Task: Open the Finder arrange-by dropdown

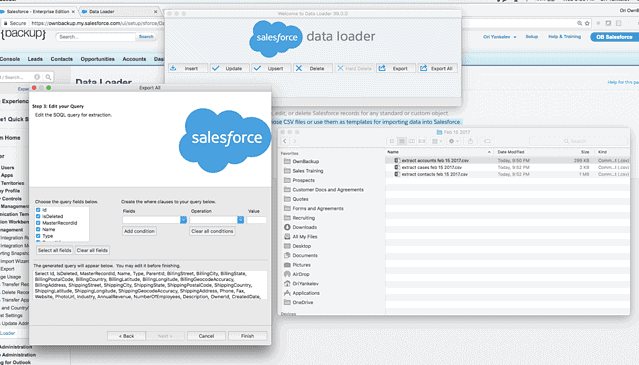Action: click(437, 141)
